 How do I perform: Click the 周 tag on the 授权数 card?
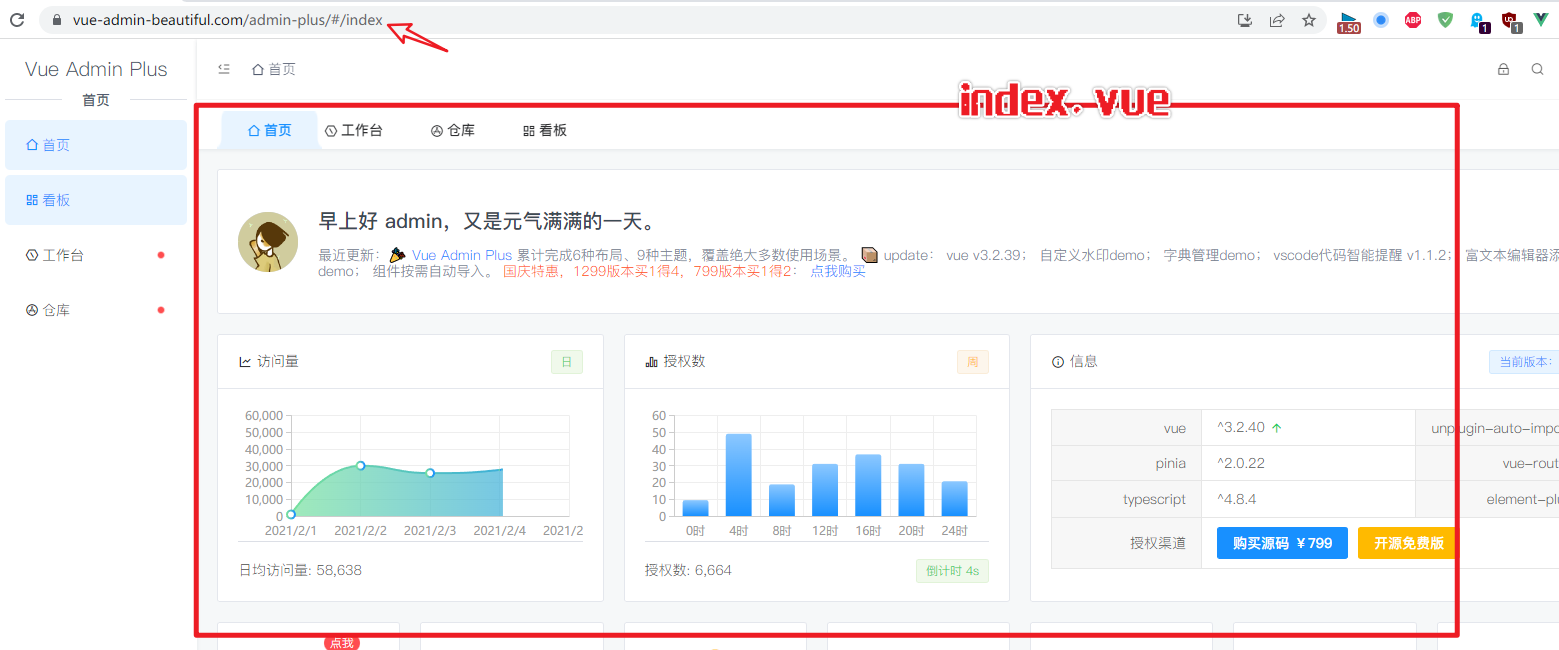pyautogui.click(x=973, y=362)
